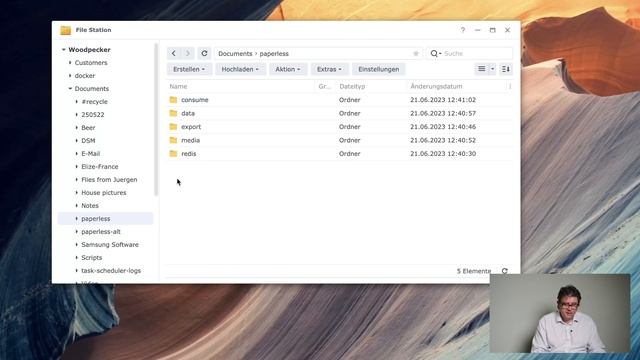This screenshot has height=360, width=640.
Task: Click the sidebar vertical scrollbar
Action: (x=156, y=119)
